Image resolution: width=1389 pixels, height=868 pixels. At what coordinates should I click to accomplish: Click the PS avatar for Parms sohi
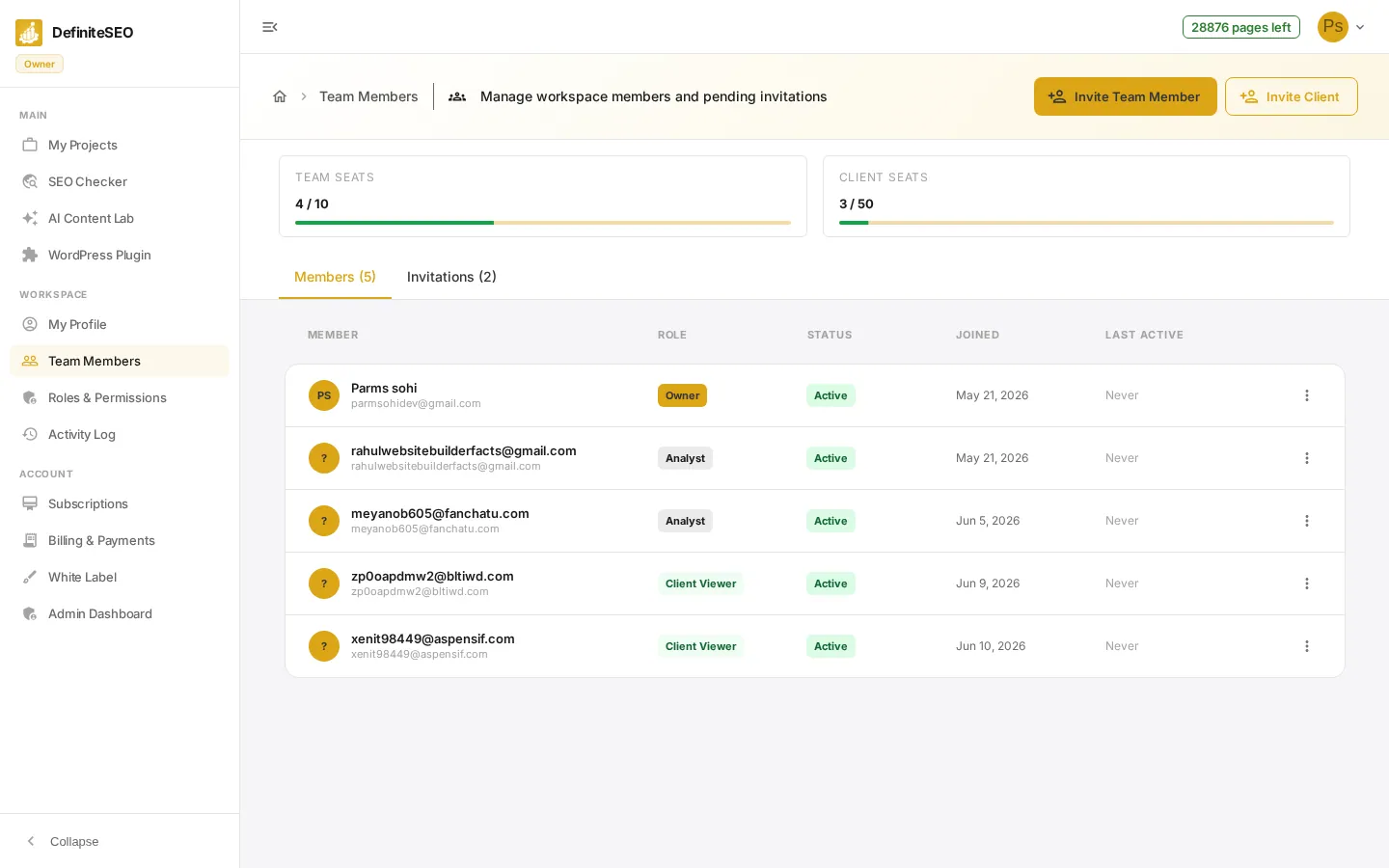324,395
